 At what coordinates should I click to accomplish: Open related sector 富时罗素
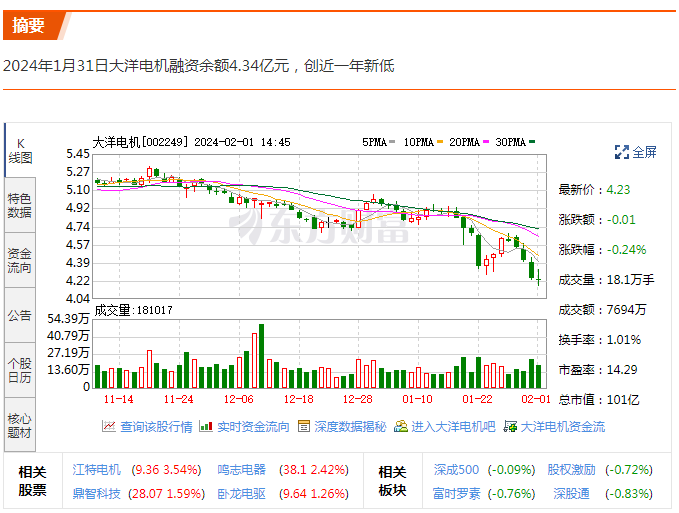456,494
